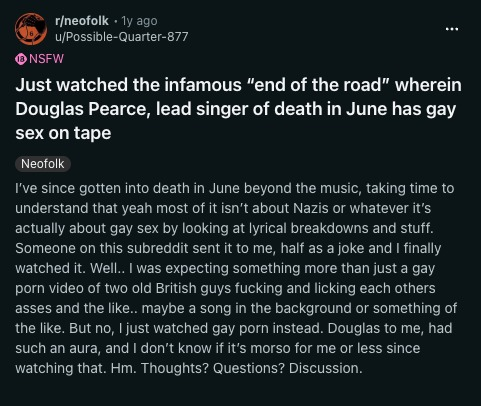
Task: Click body line starting 'such an aura'
Action: coord(218,348)
